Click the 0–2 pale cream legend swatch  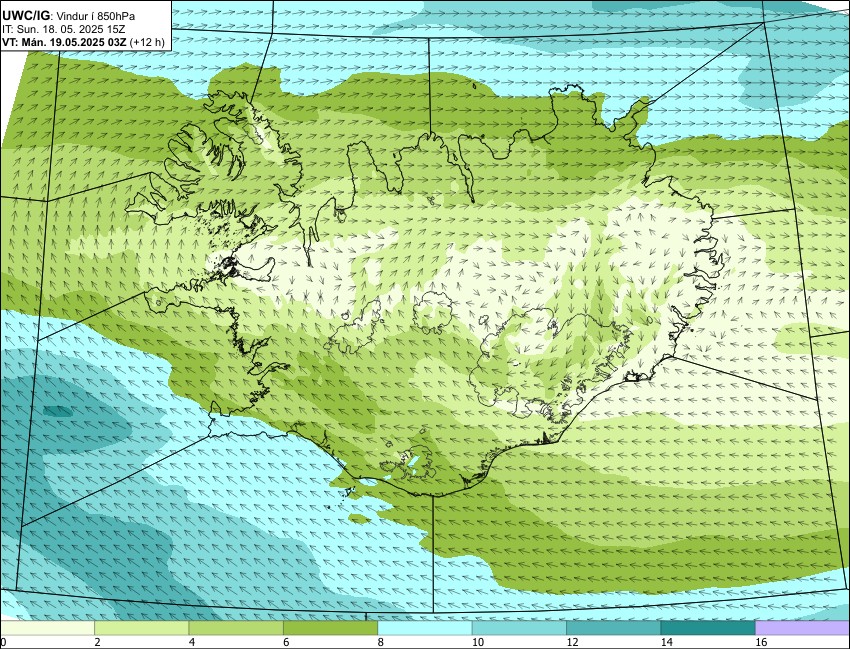[x=48, y=628]
